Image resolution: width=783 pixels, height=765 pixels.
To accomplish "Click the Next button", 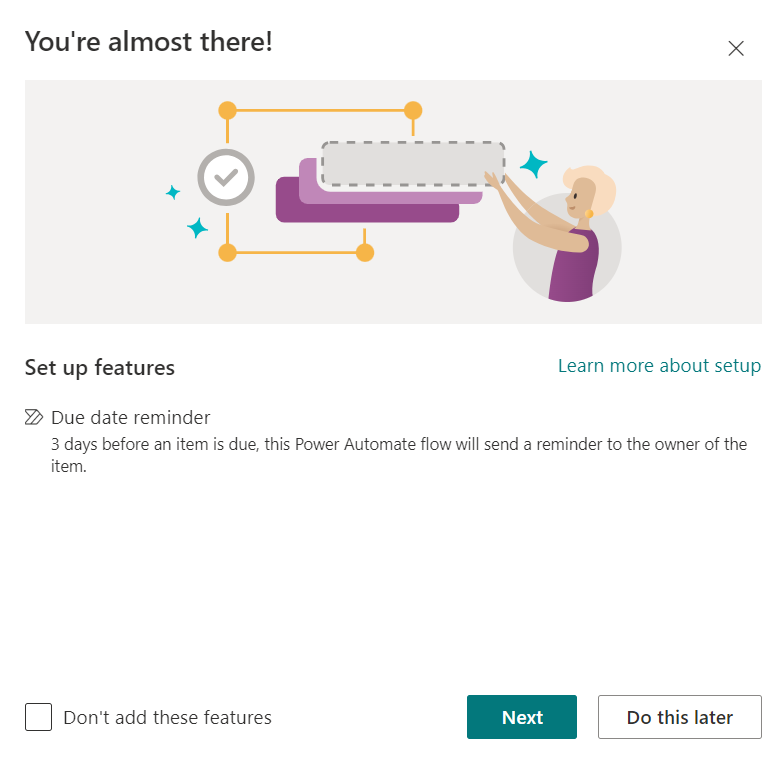I will (522, 717).
